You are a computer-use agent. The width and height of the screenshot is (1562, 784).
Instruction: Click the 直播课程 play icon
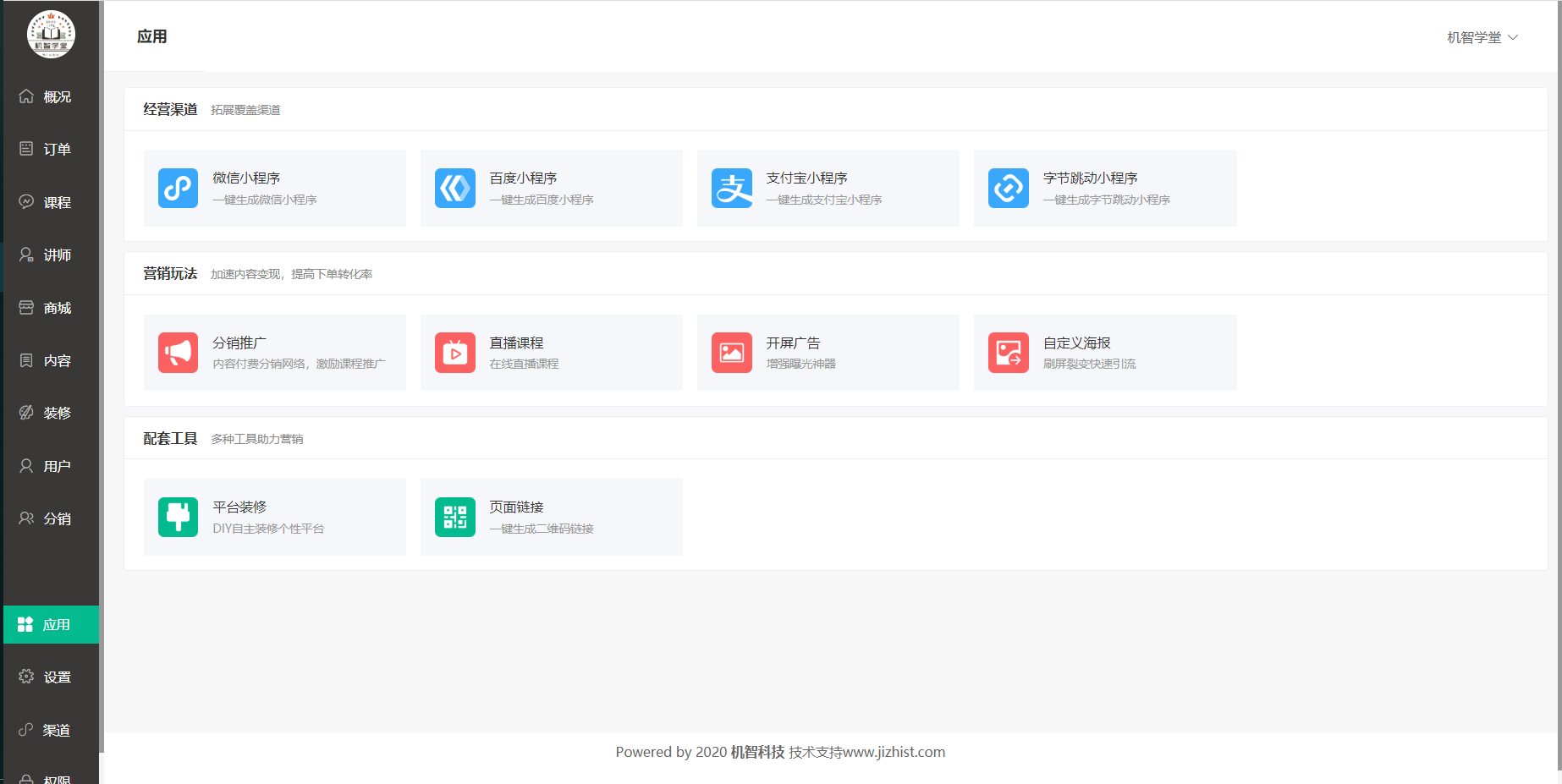coord(455,353)
